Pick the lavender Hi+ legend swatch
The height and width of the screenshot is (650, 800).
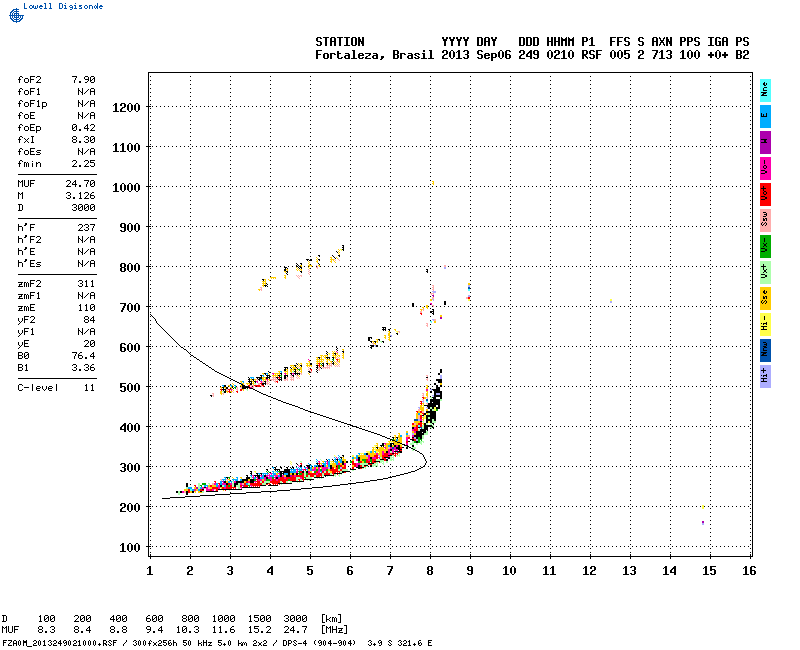[765, 375]
